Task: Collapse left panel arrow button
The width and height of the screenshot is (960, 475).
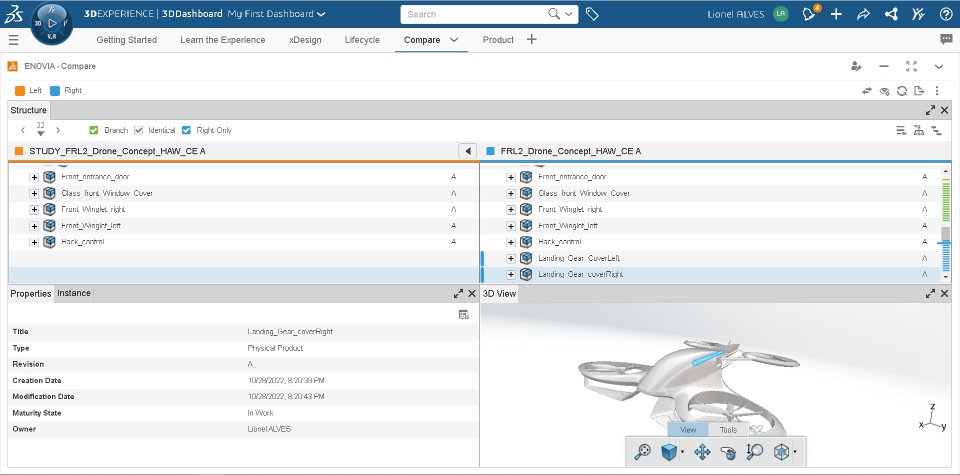Action: tap(468, 151)
